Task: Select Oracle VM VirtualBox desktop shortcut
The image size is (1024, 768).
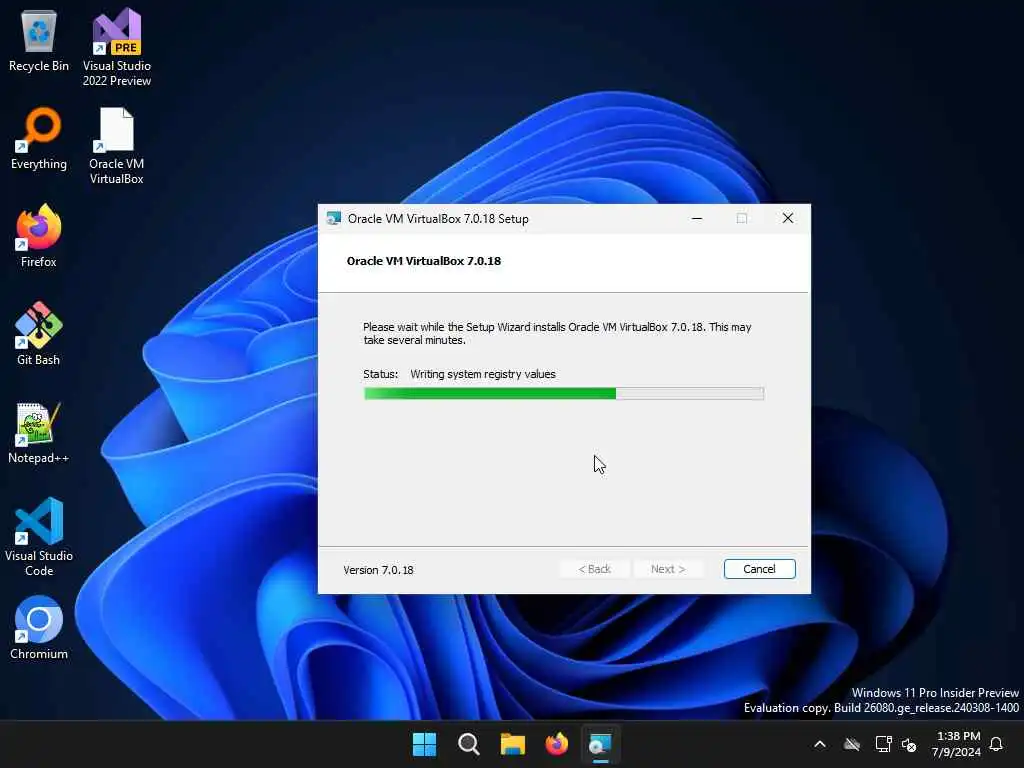Action: click(117, 146)
